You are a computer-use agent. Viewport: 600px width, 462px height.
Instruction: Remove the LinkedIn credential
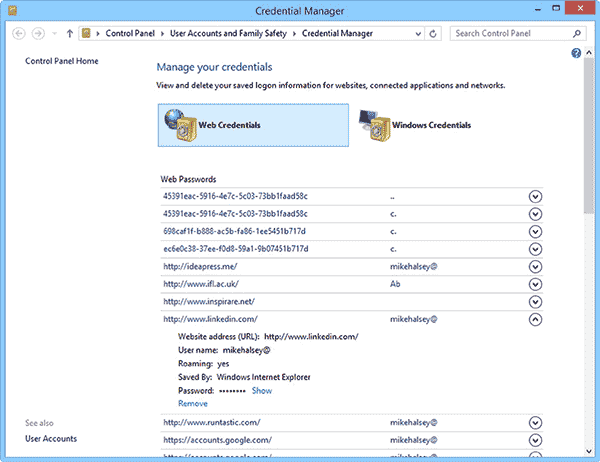tap(193, 404)
